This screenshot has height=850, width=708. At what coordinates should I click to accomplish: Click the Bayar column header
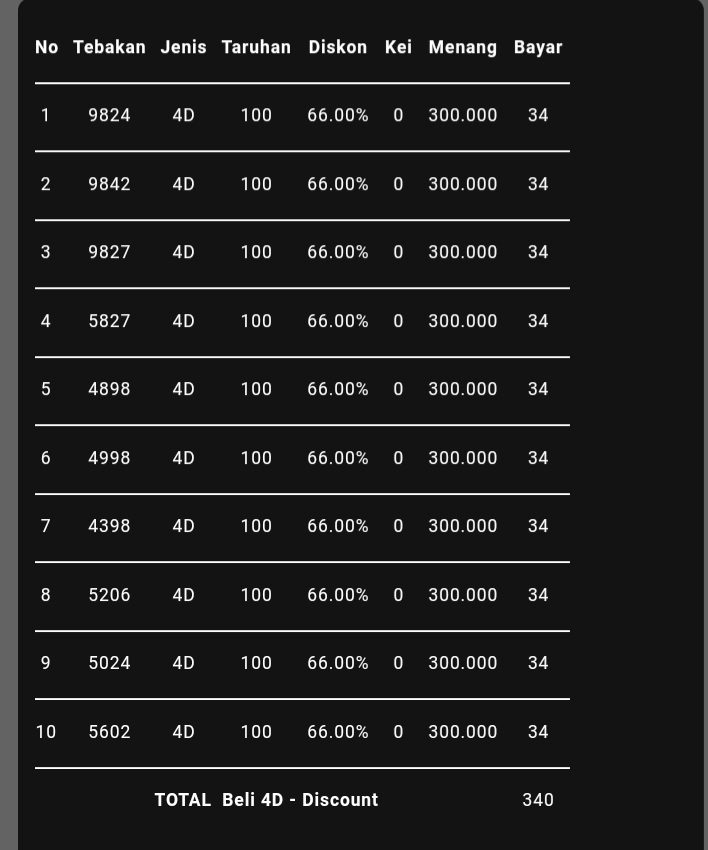pyautogui.click(x=538, y=47)
